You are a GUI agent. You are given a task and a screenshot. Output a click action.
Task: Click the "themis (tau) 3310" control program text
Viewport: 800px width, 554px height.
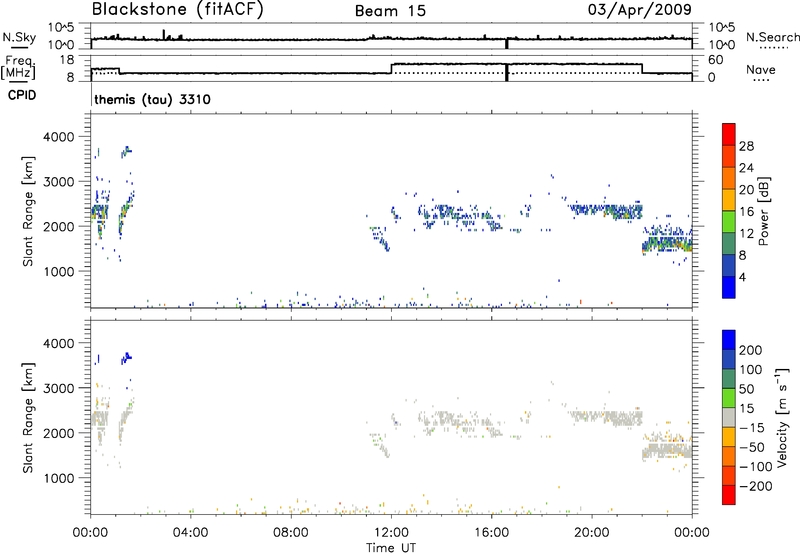click(153, 99)
